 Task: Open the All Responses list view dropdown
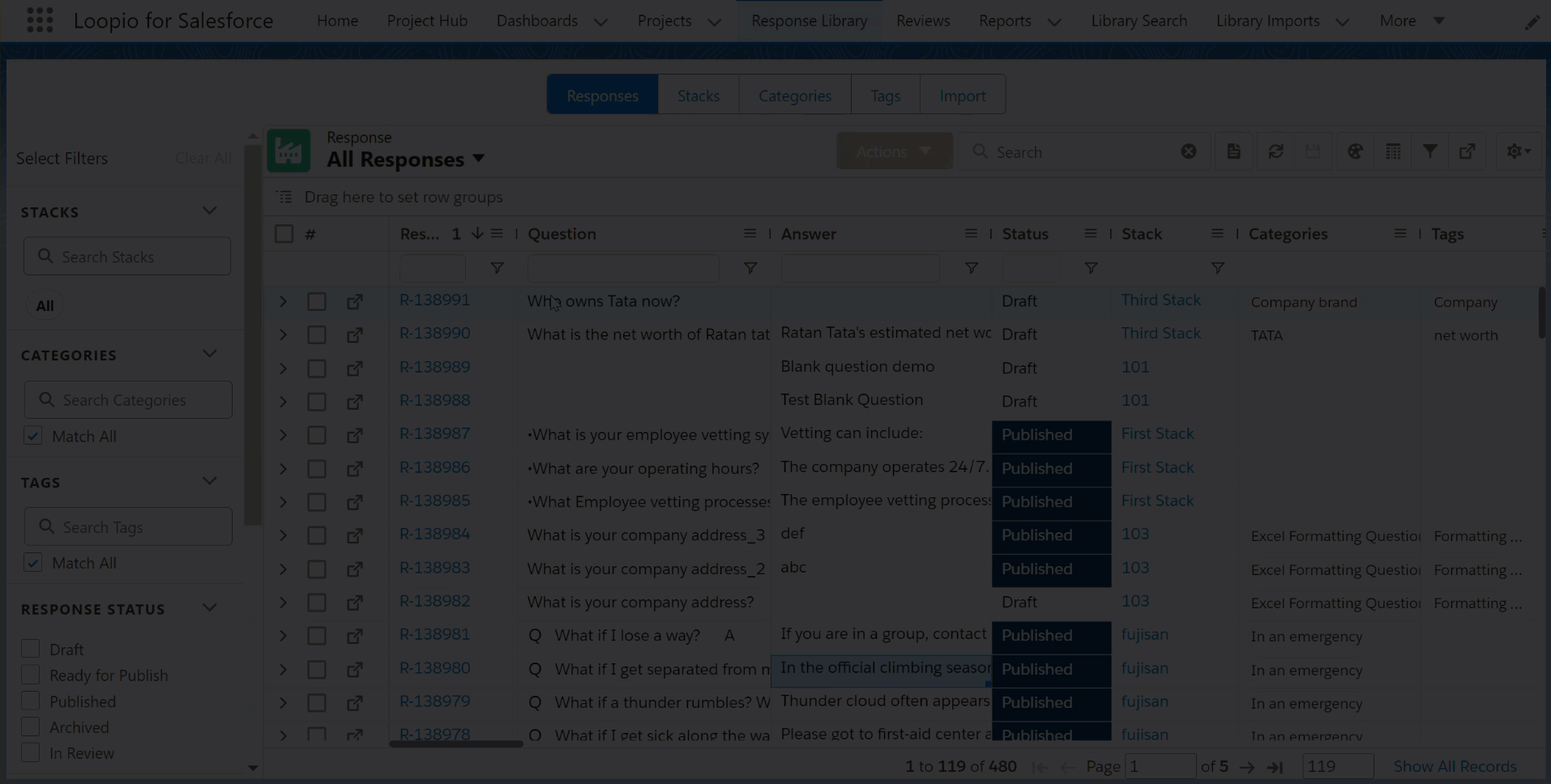478,159
